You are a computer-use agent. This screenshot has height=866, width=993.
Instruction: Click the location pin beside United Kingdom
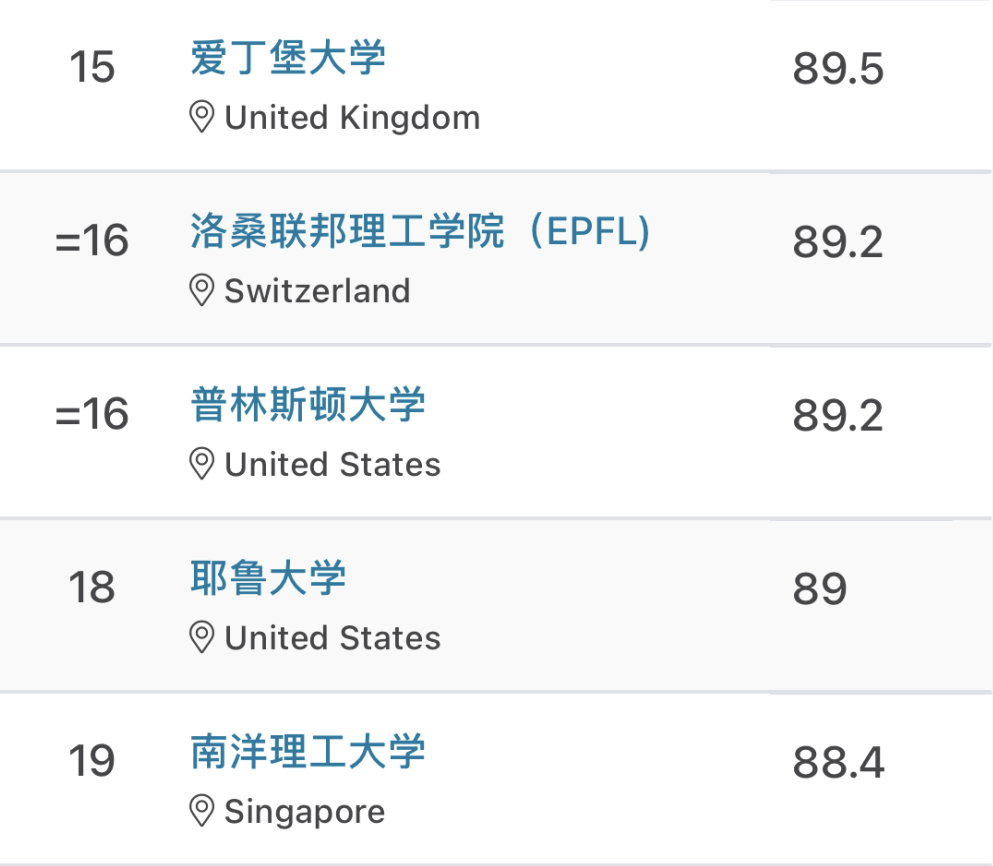pyautogui.click(x=202, y=118)
